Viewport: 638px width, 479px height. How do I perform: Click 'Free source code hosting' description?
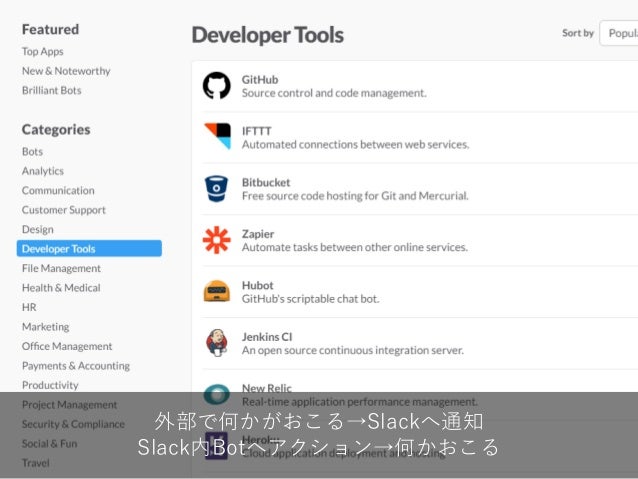pos(355,196)
